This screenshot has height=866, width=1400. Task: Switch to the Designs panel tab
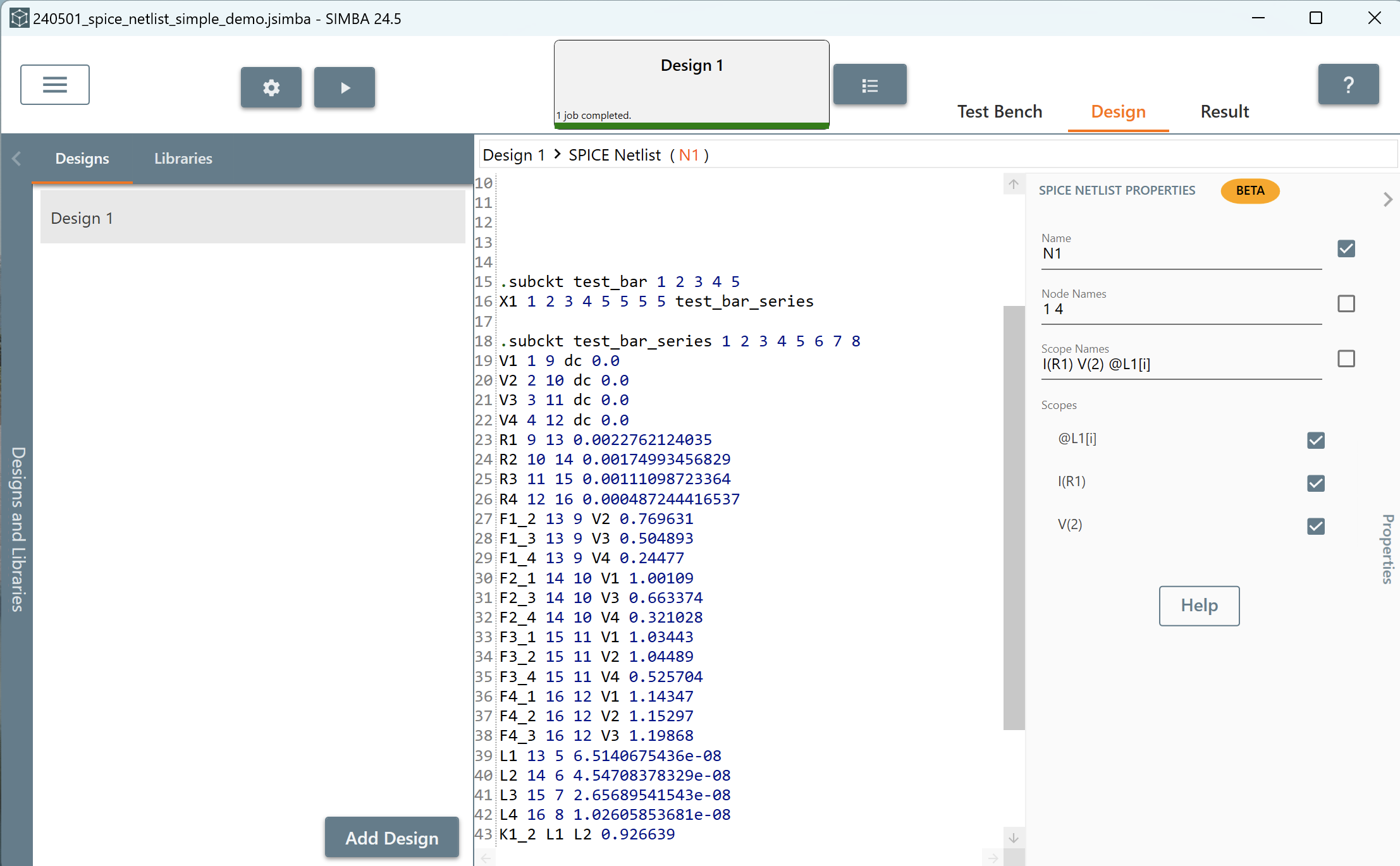tap(82, 158)
